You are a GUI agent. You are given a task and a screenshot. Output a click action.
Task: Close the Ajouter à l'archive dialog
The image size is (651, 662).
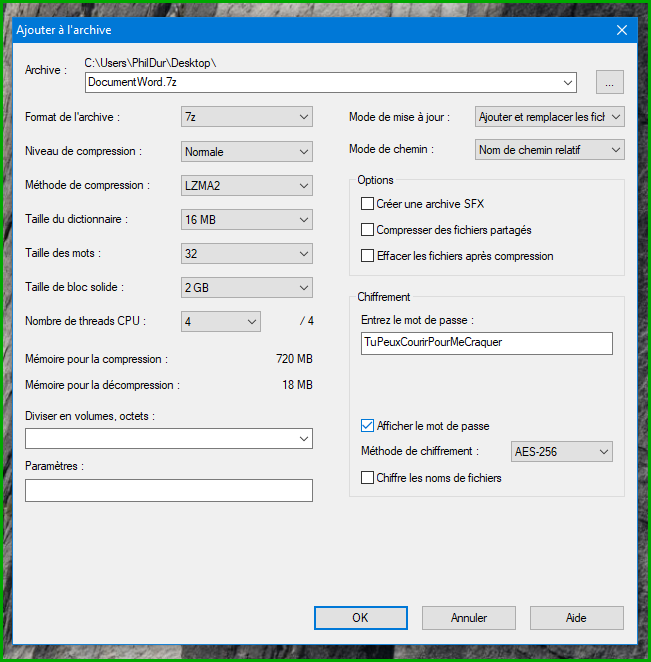point(621,30)
